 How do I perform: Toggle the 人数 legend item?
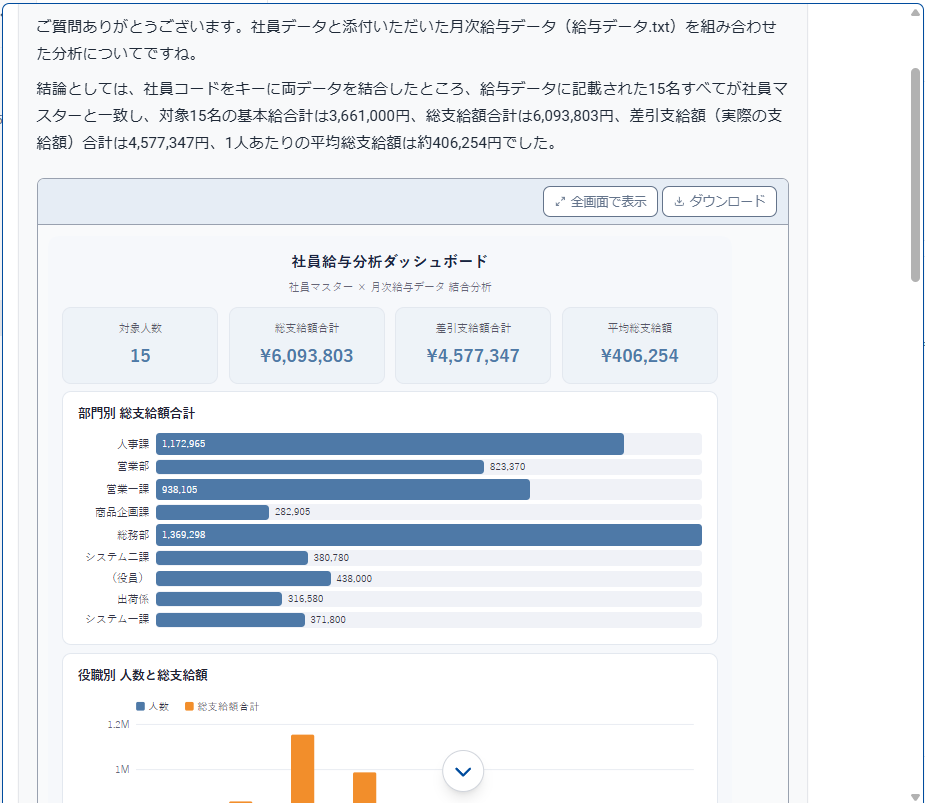(x=153, y=706)
